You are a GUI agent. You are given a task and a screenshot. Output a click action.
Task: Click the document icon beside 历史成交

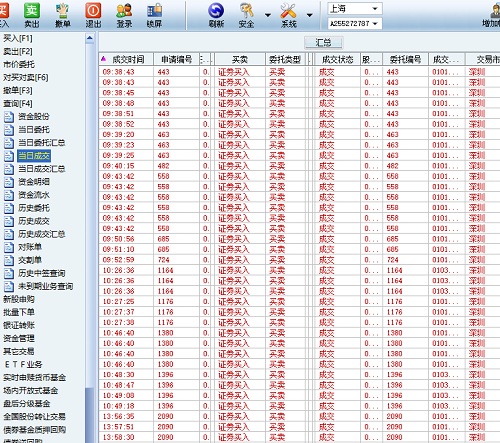tap(9, 221)
